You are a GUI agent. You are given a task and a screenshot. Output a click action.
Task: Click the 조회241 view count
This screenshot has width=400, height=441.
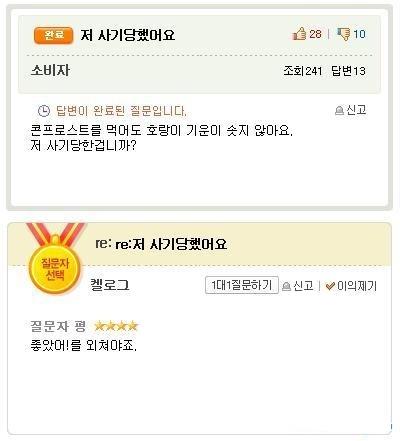303,71
